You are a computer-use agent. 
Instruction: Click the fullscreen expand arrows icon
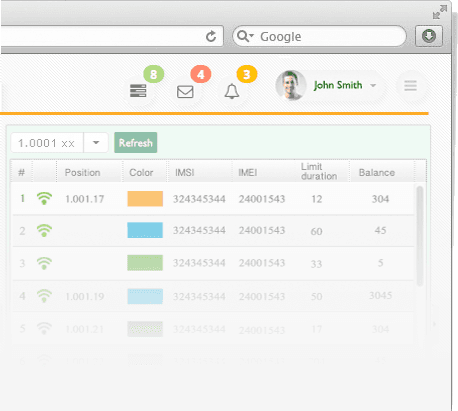(x=440, y=12)
